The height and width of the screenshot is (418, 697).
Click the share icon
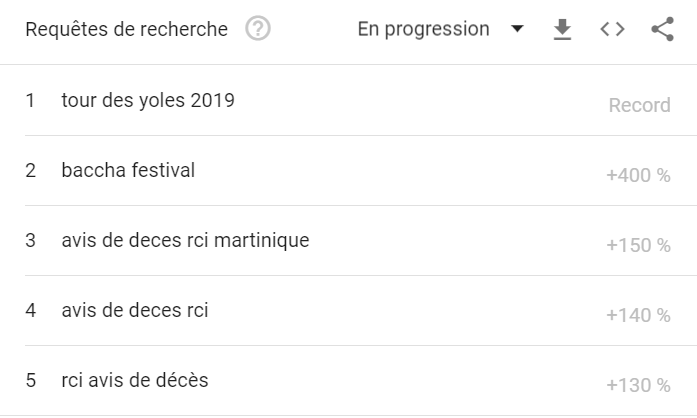click(663, 29)
